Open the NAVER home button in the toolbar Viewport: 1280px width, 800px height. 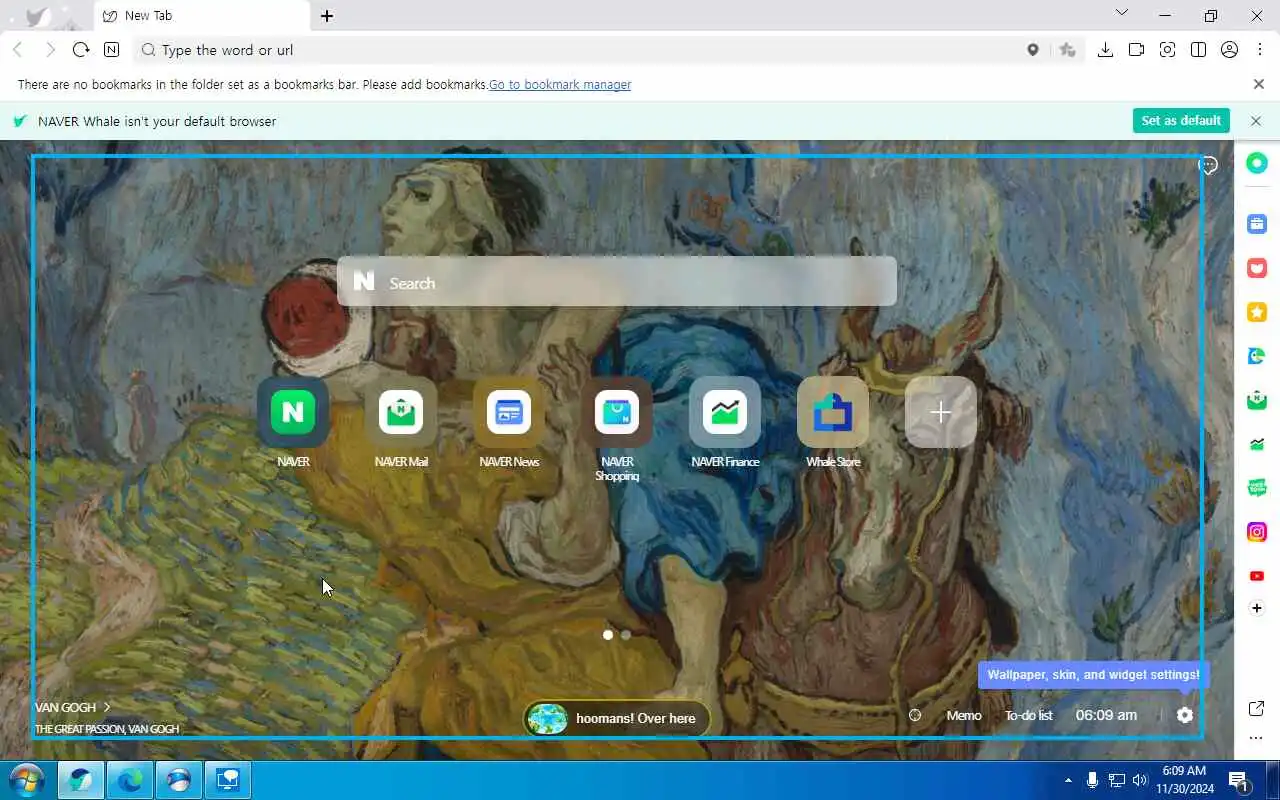click(x=111, y=50)
